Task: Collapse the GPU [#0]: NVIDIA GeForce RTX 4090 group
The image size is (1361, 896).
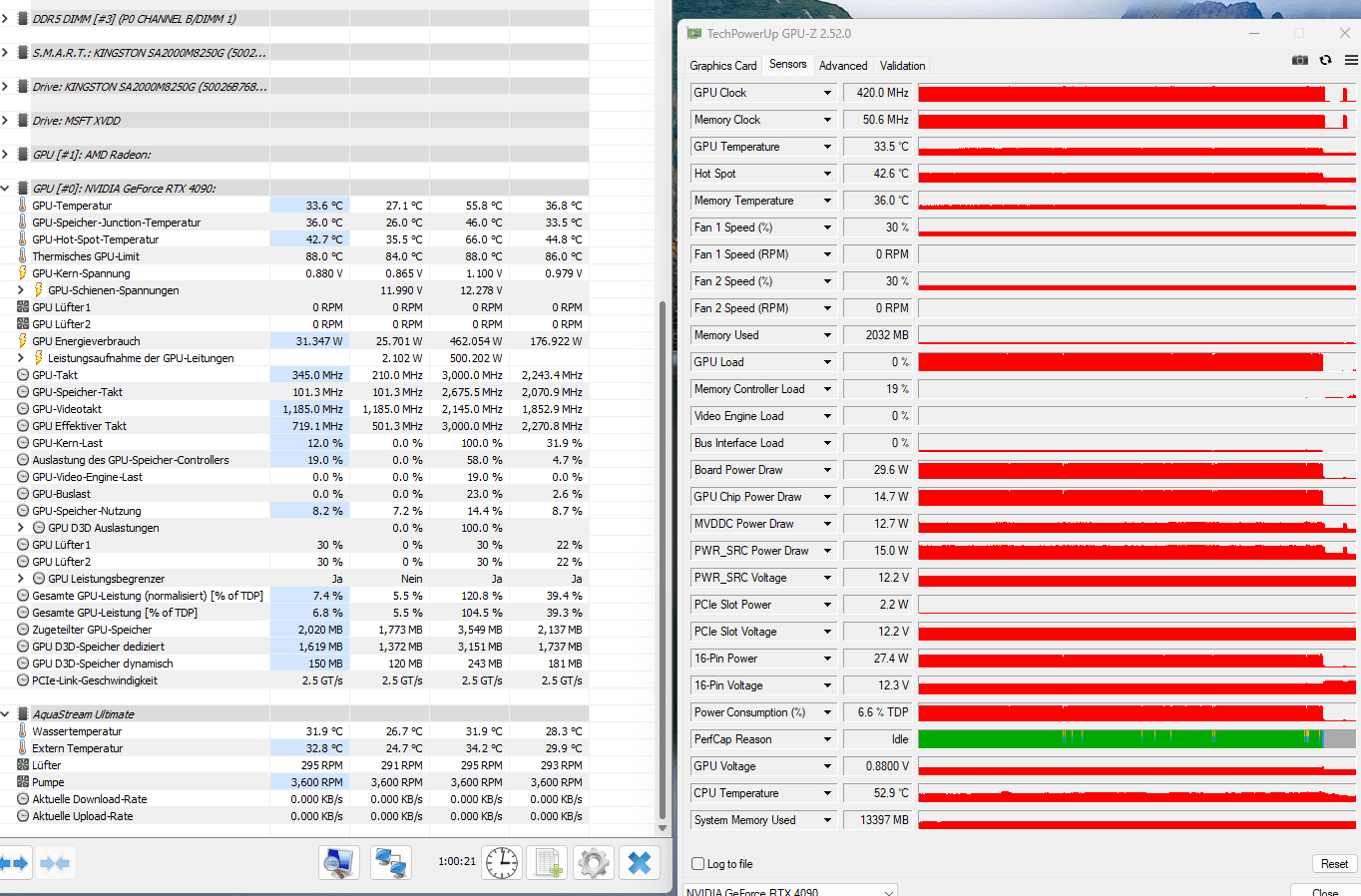Action: pos(5,188)
